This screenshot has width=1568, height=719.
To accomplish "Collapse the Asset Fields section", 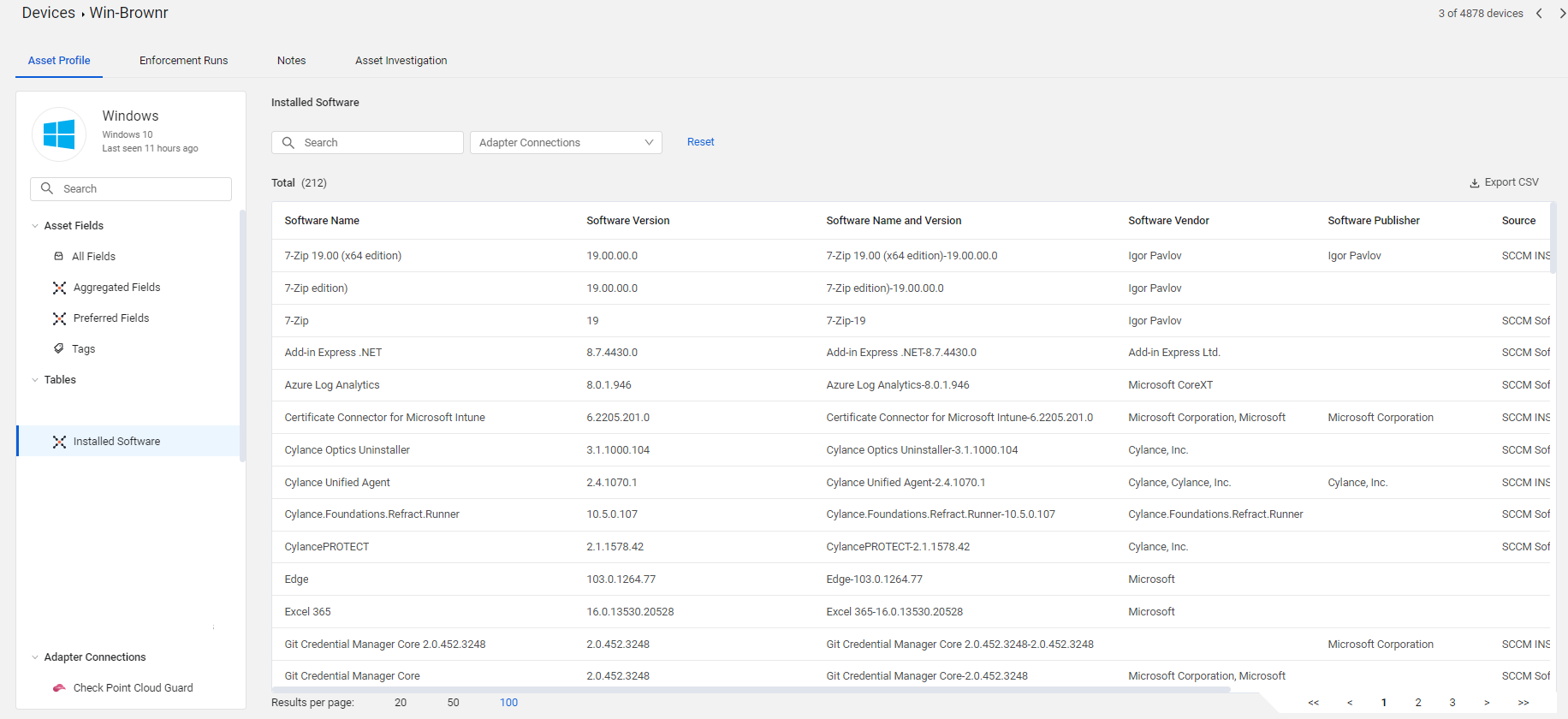I will point(35,226).
